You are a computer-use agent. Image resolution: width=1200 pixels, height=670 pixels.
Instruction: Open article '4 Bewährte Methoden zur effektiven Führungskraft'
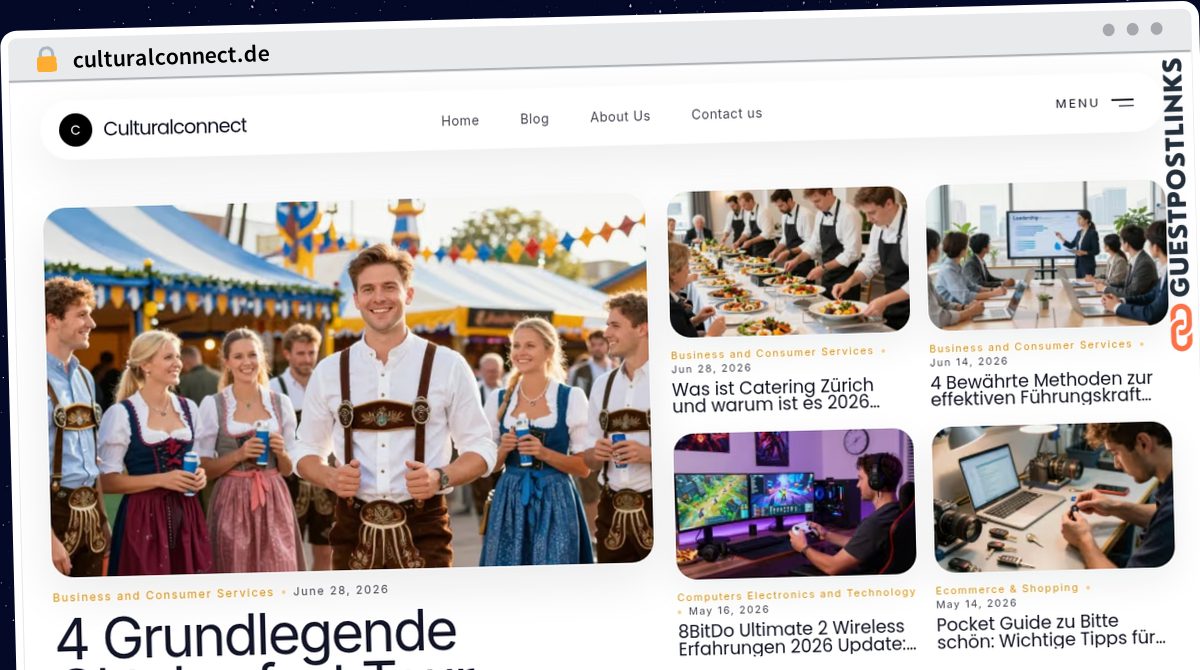click(x=1041, y=388)
